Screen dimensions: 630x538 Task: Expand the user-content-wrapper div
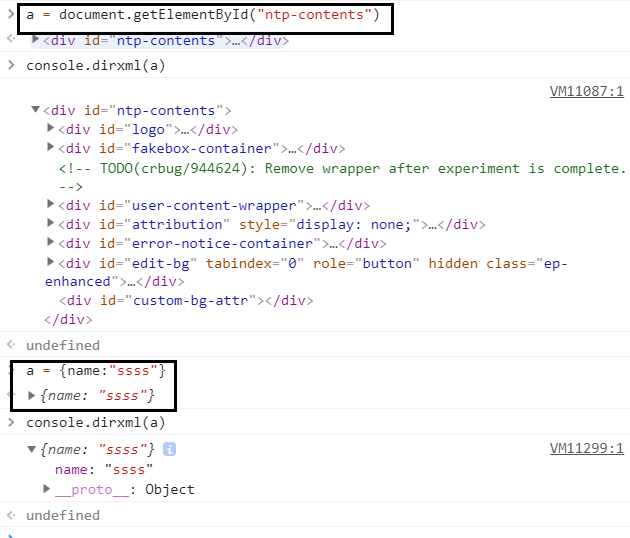click(50, 204)
